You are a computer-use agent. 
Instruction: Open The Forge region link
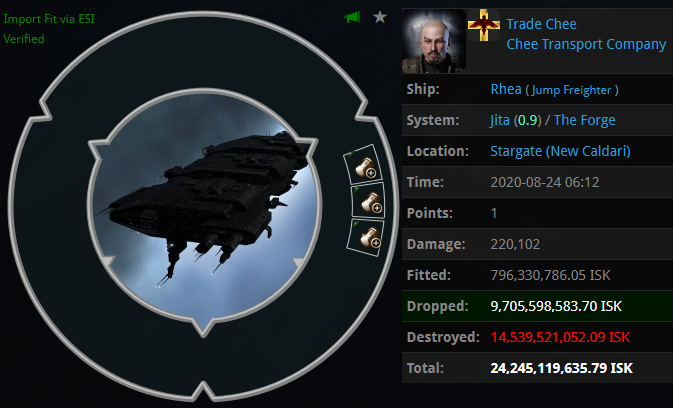(x=584, y=120)
